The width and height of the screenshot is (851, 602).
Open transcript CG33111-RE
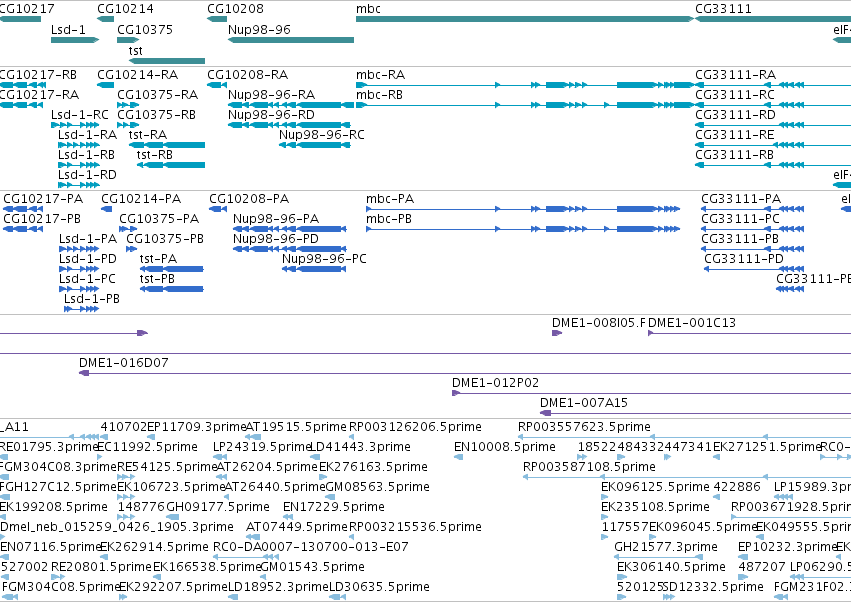click(773, 145)
